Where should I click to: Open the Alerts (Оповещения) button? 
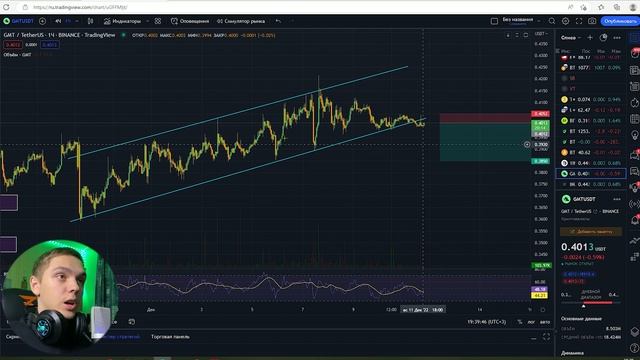coord(190,21)
